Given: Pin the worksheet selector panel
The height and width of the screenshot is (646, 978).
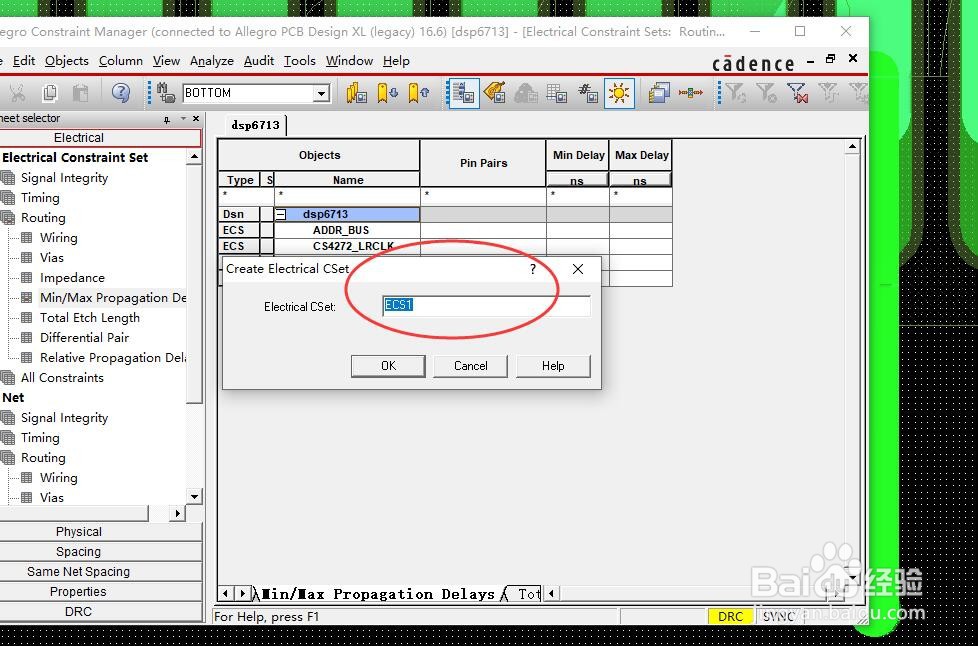Looking at the screenshot, I should coord(167,119).
